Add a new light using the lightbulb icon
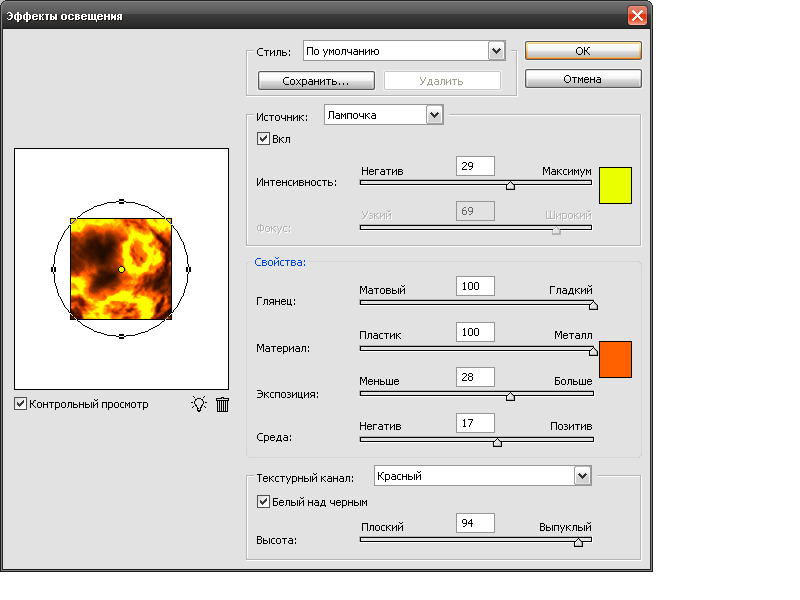 pos(199,404)
